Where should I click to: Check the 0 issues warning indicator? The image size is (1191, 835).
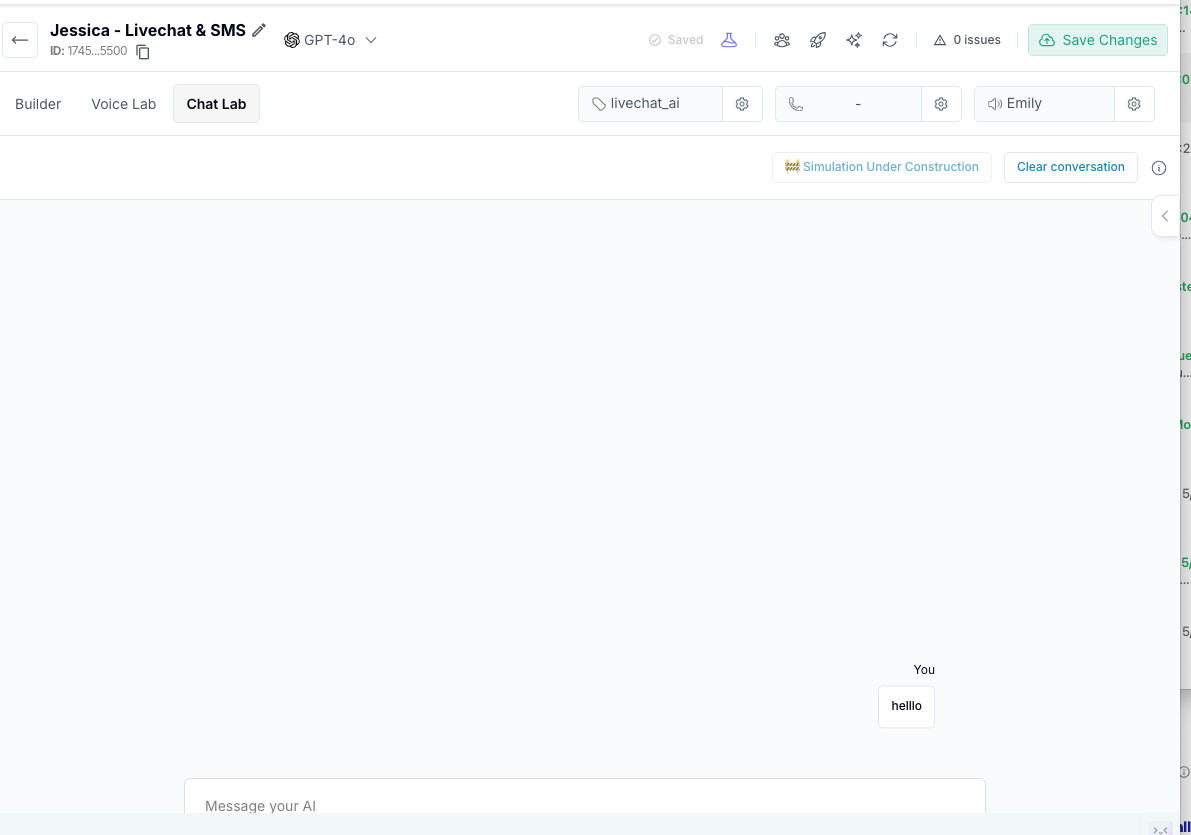pos(966,39)
